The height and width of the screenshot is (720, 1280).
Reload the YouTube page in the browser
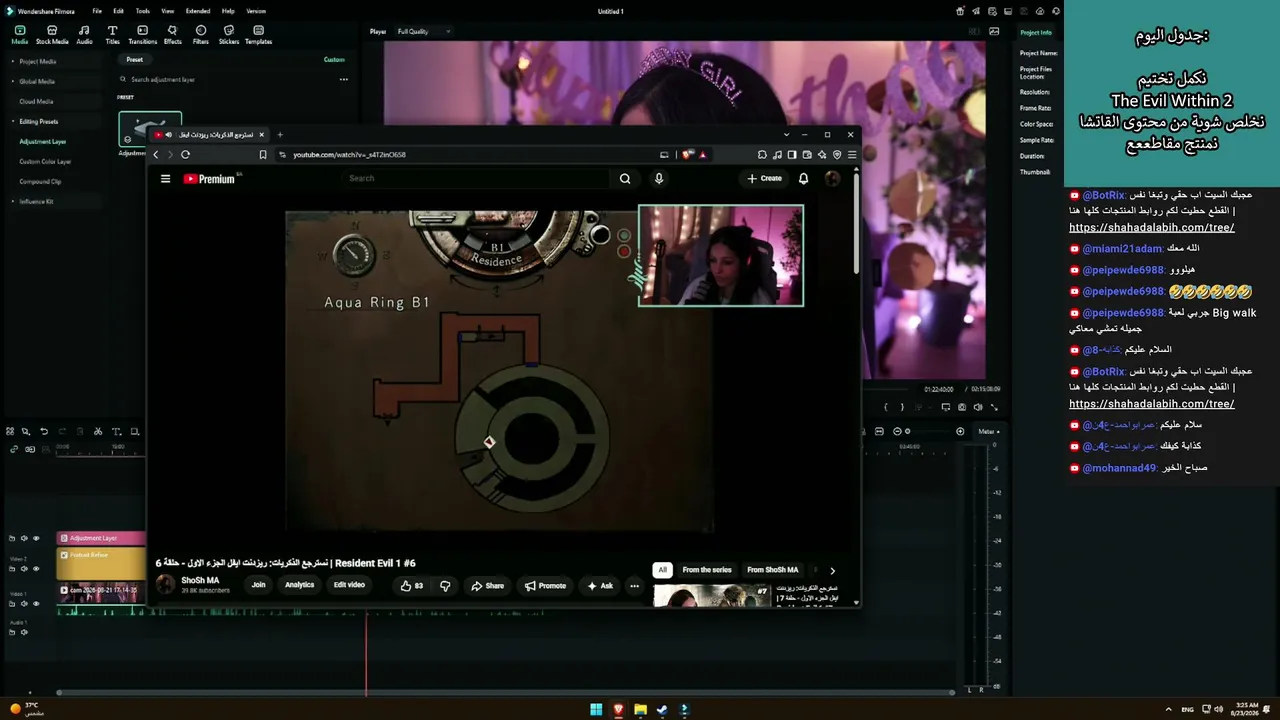tap(185, 155)
